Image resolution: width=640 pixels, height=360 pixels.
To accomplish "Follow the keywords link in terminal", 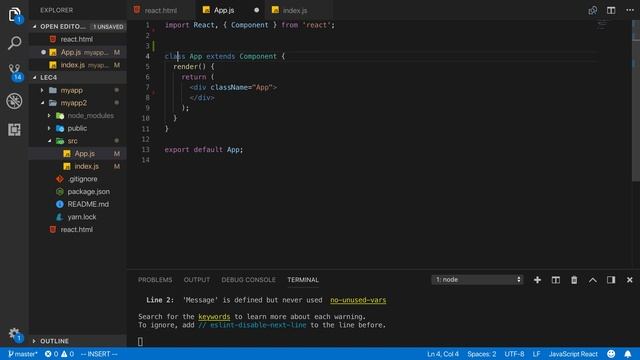I will (214, 317).
